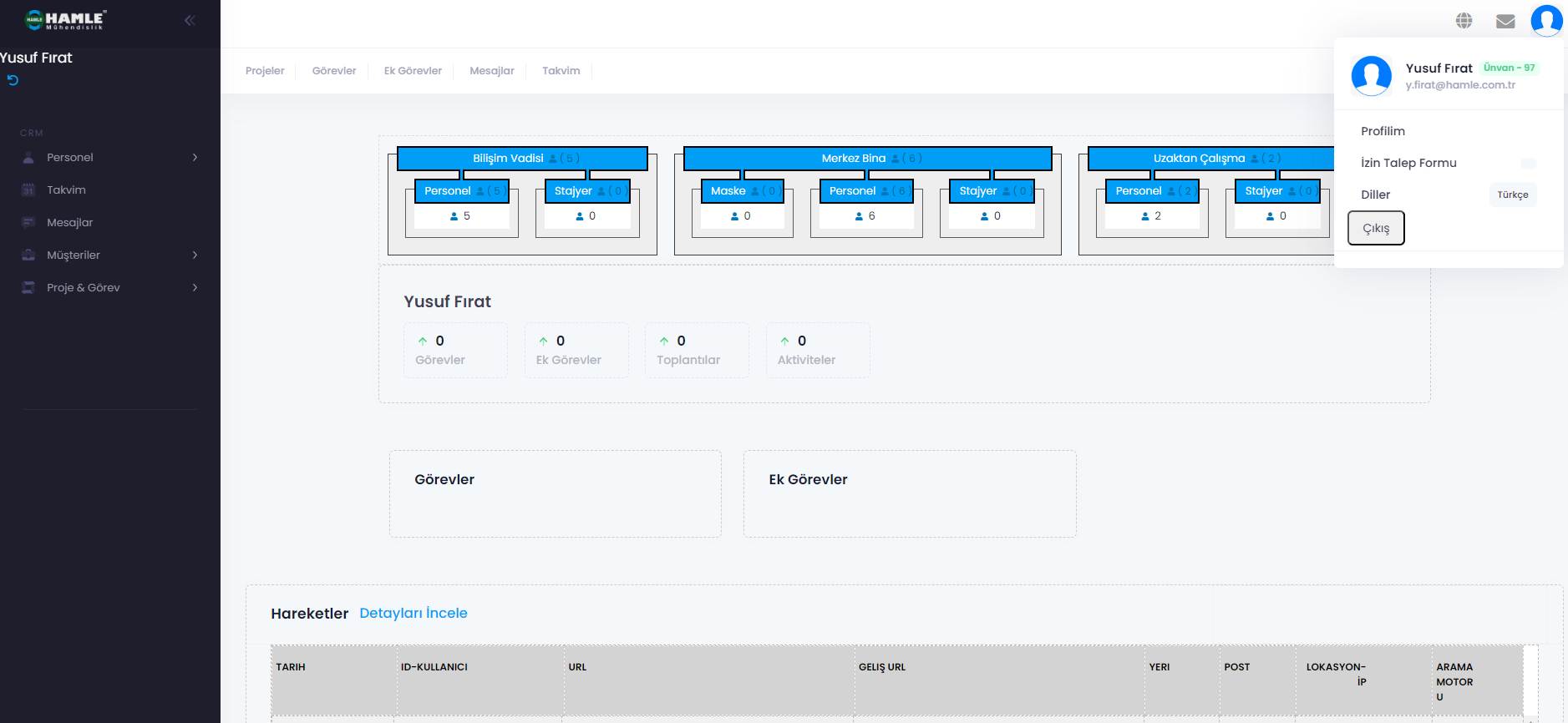Select the Bilişim Vadisi org chart node

tap(522, 159)
